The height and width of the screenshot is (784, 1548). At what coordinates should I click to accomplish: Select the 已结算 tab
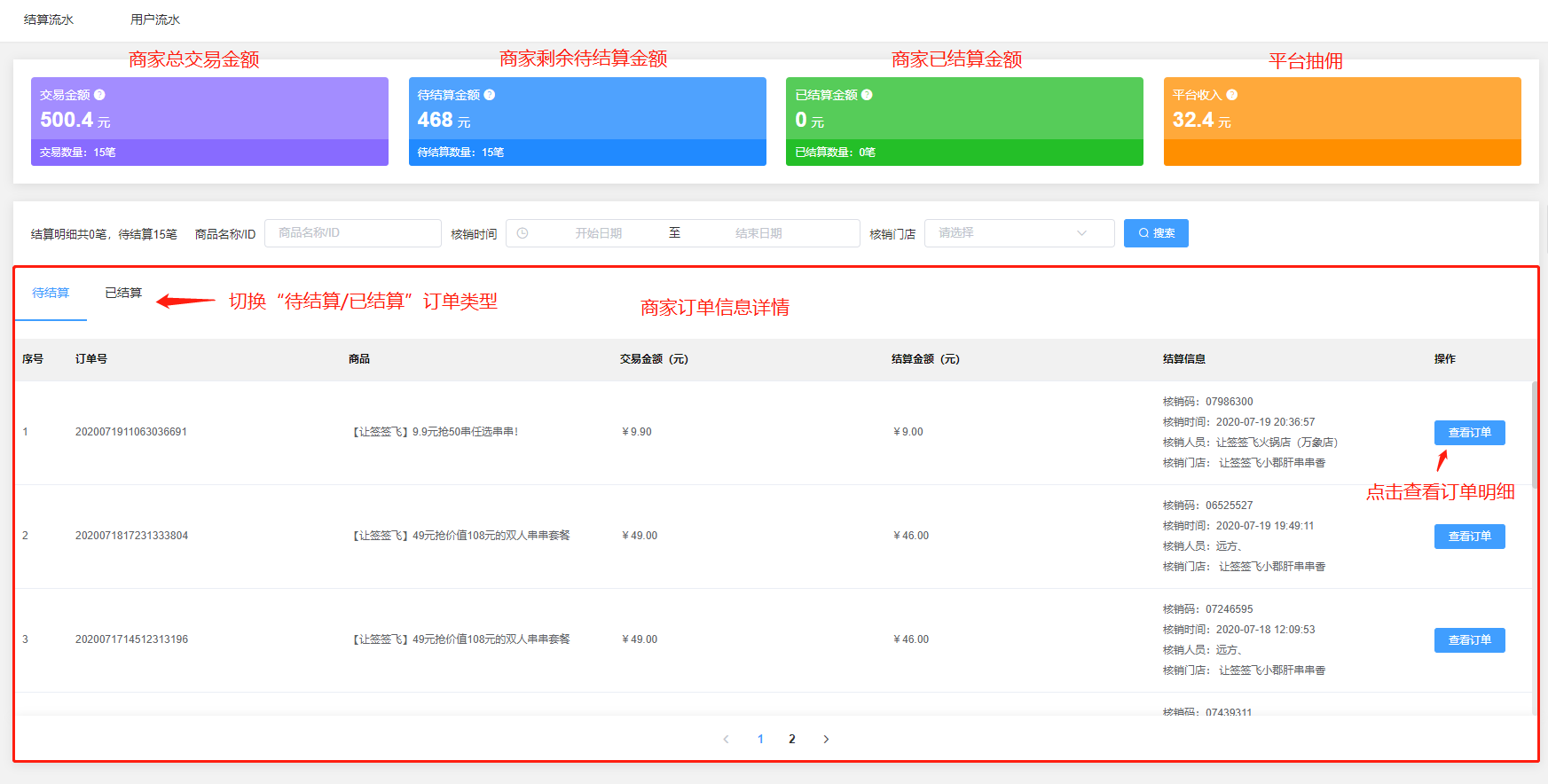(123, 293)
